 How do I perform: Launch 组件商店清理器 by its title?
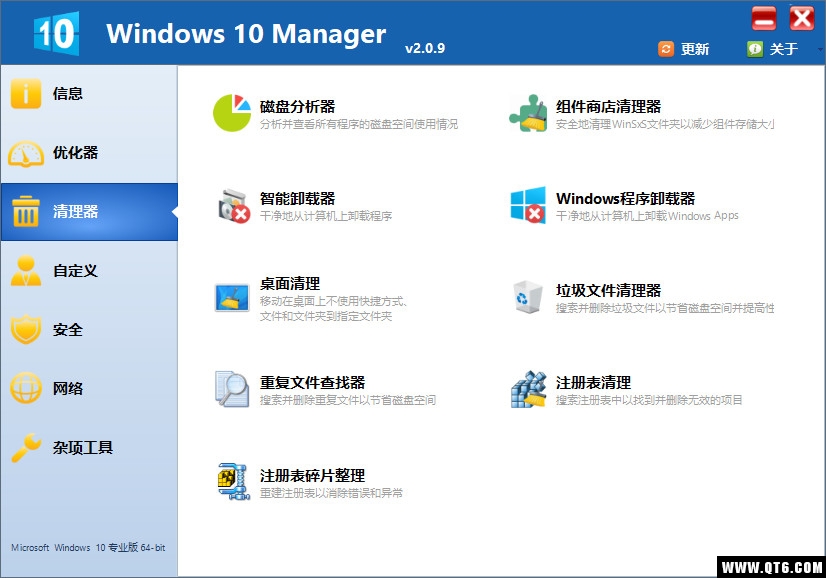[608, 106]
